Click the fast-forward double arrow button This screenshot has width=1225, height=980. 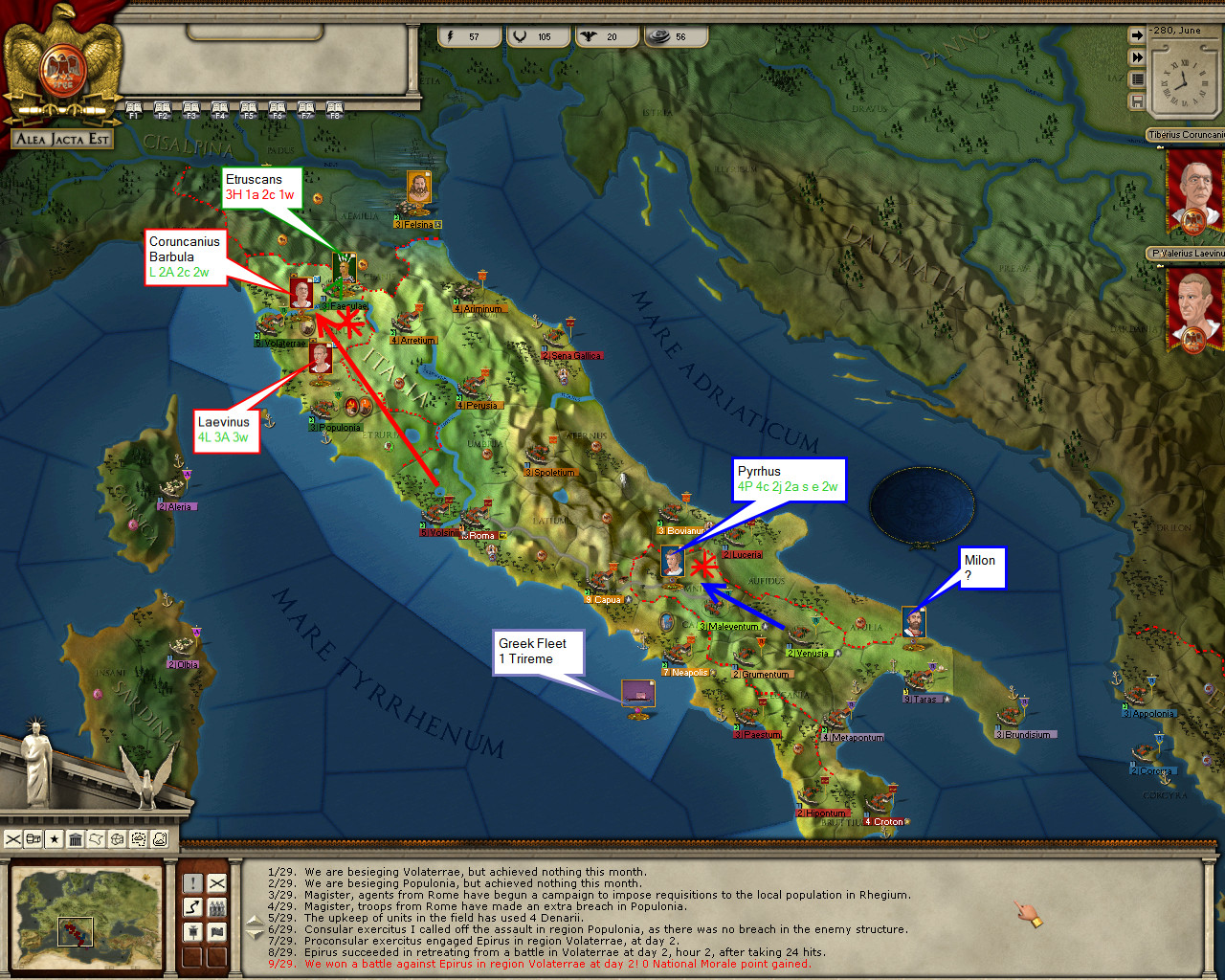(1137, 57)
